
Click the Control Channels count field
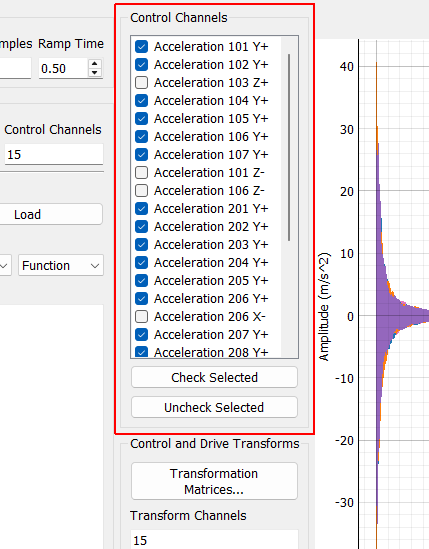click(54, 154)
